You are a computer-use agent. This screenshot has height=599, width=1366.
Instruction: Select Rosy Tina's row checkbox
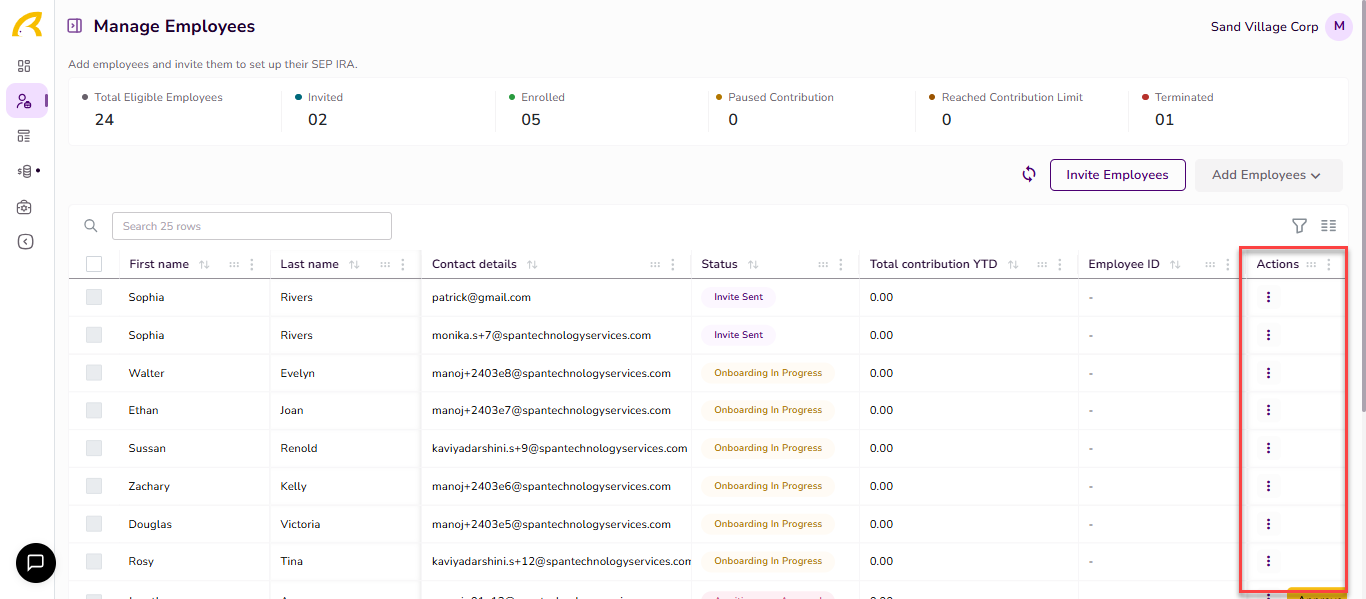tap(94, 561)
